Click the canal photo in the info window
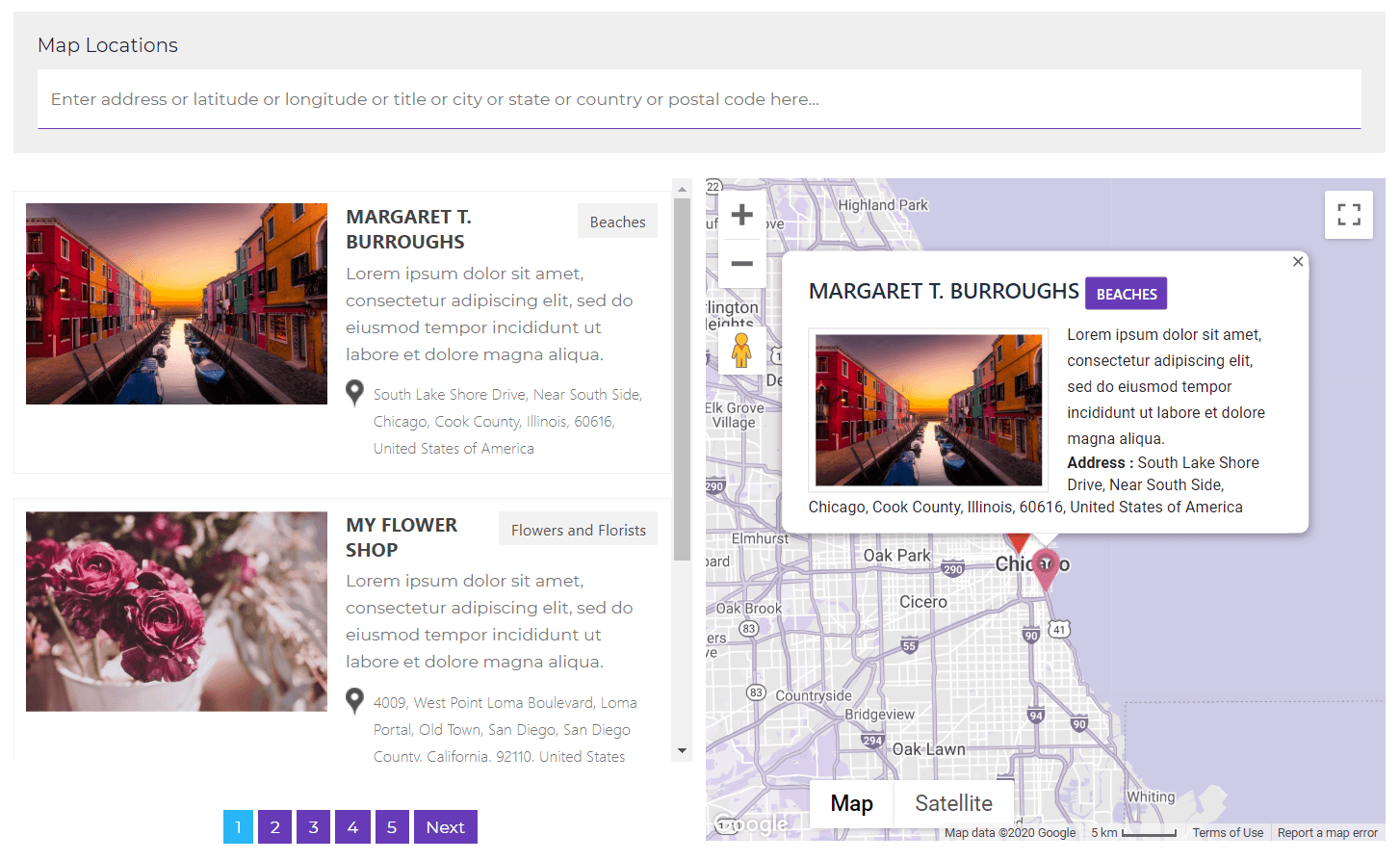1400x861 pixels. 927,409
